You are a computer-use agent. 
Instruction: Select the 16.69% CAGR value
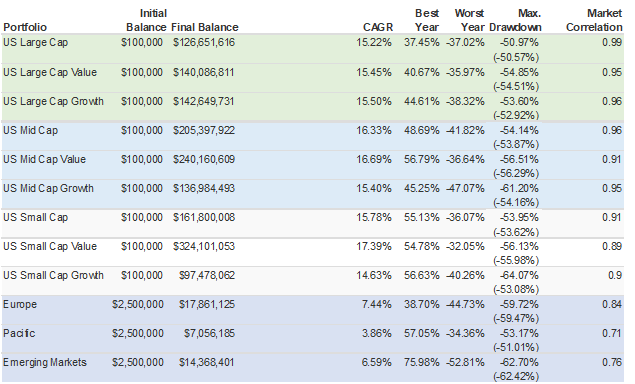[374, 159]
